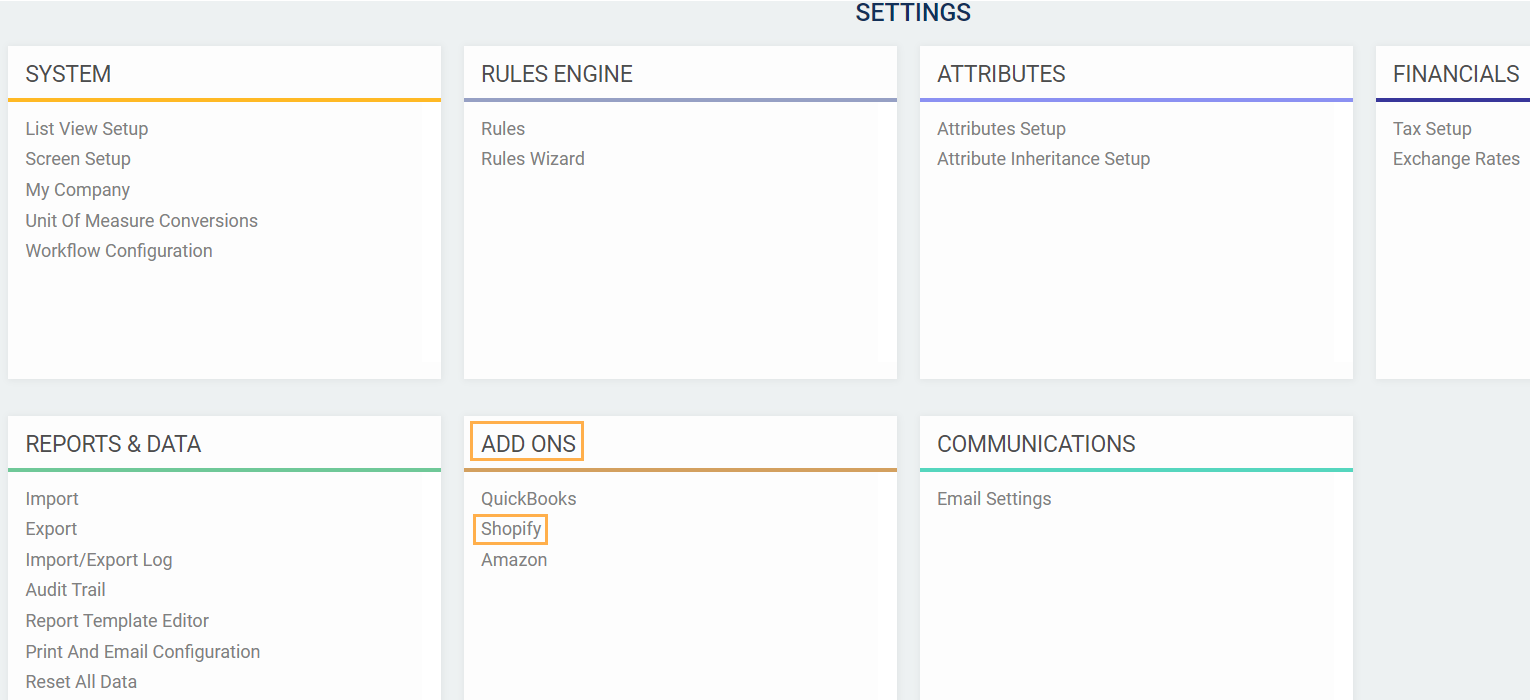Open Attribute Inheritance Setup
Image resolution: width=1530 pixels, height=700 pixels.
(x=1043, y=159)
